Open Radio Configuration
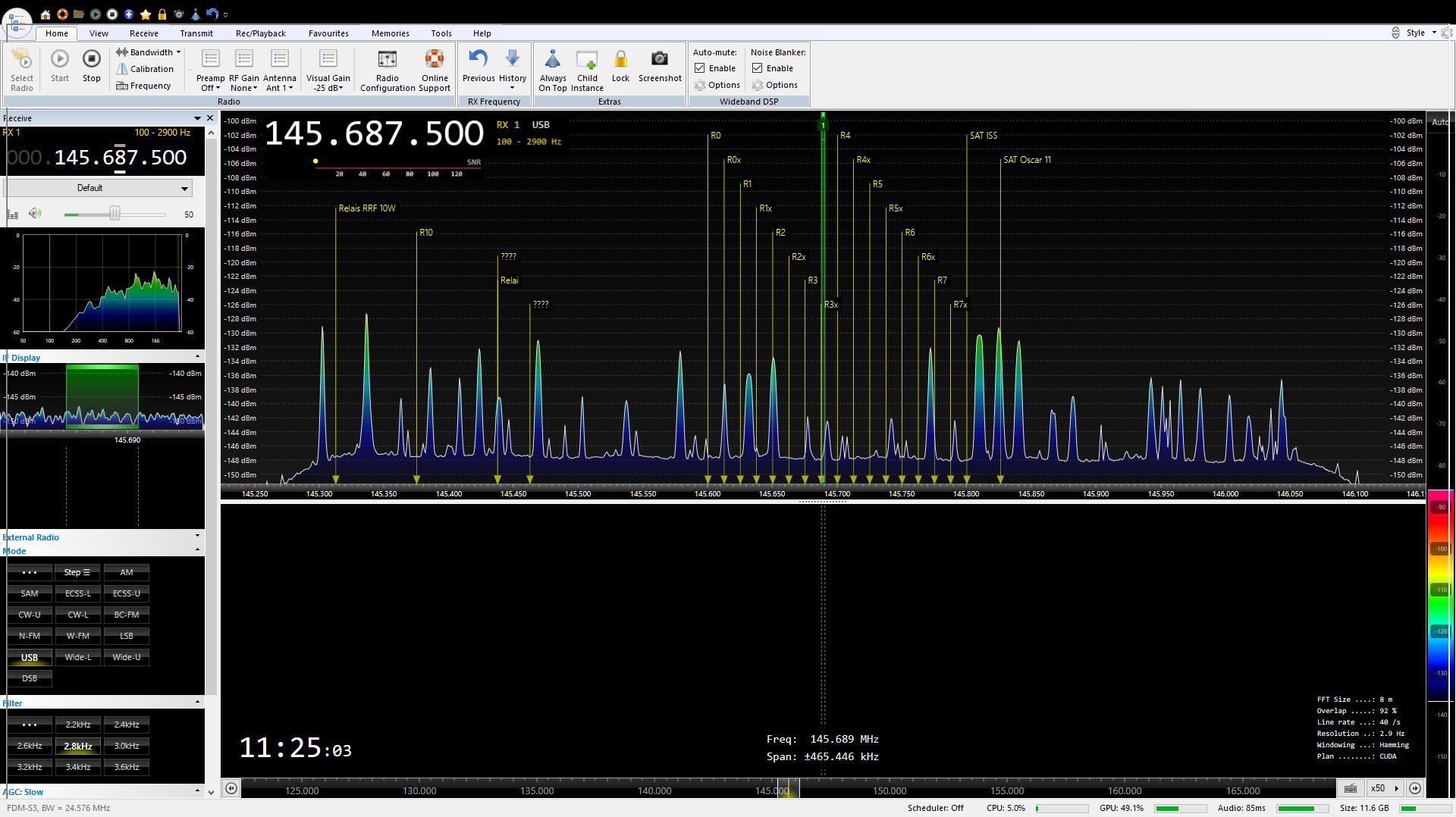The width and height of the screenshot is (1456, 817). point(387,61)
